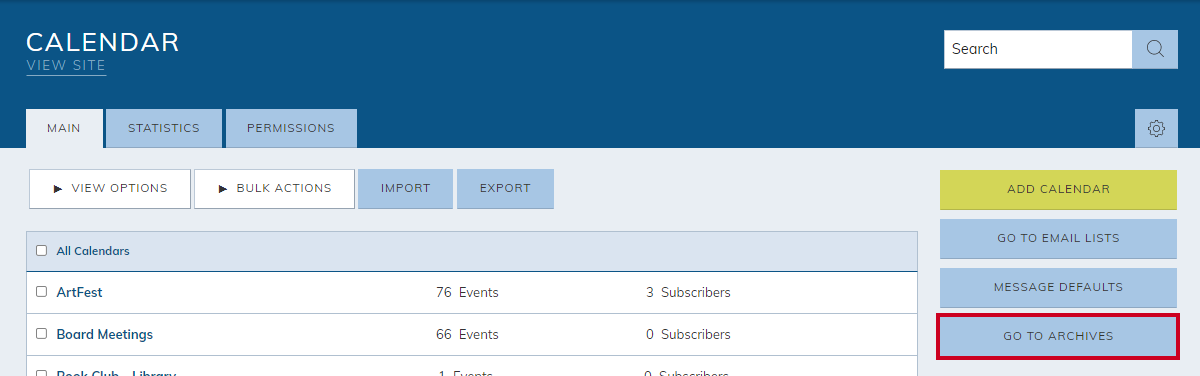Switch to the Main tab
The width and height of the screenshot is (1200, 376).
point(64,128)
